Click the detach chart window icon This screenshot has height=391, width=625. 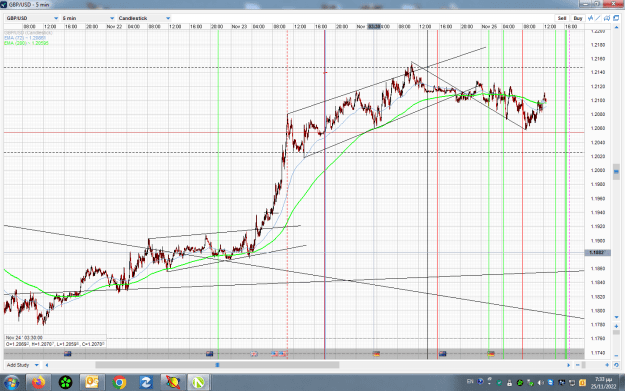pos(616,18)
